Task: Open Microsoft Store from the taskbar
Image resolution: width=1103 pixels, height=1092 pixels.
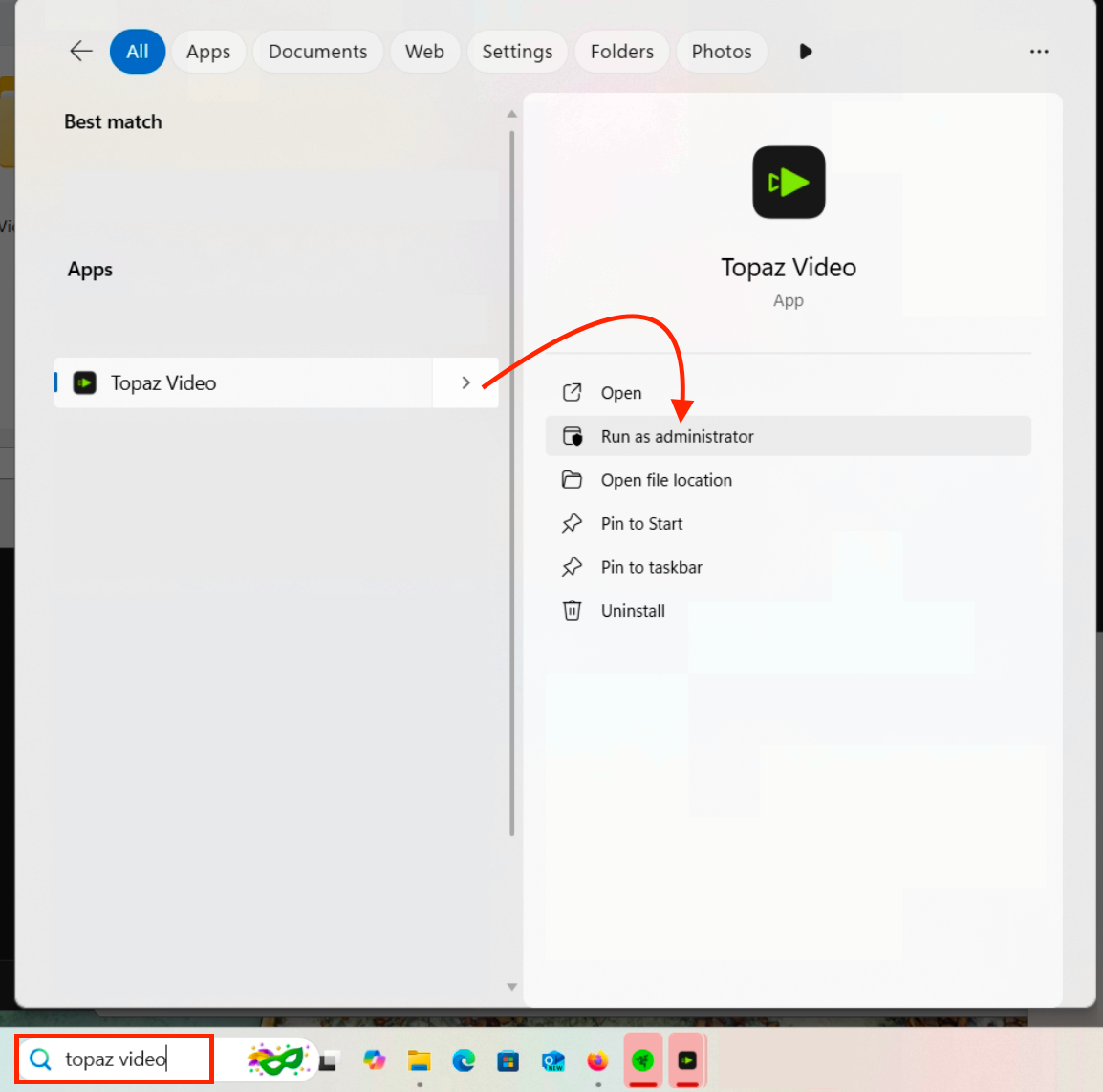Action: pos(508,1060)
